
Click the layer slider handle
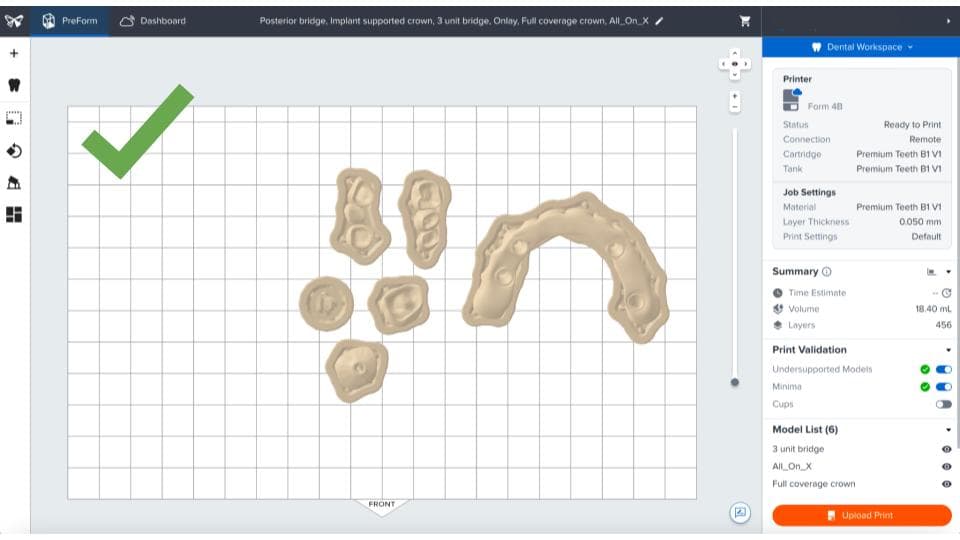point(735,382)
